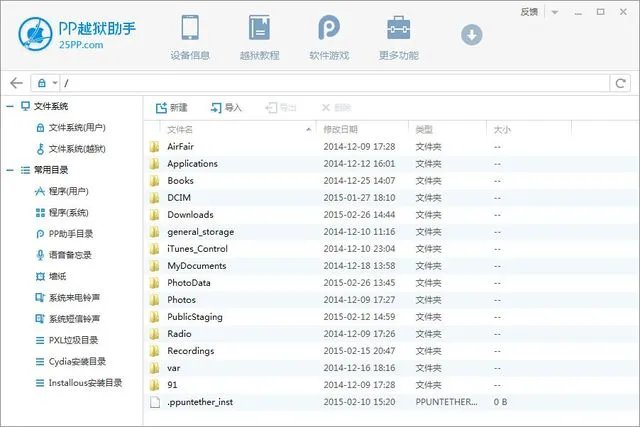Select the 91 folder icon
Viewport: 640px width, 427px height.
(154, 385)
